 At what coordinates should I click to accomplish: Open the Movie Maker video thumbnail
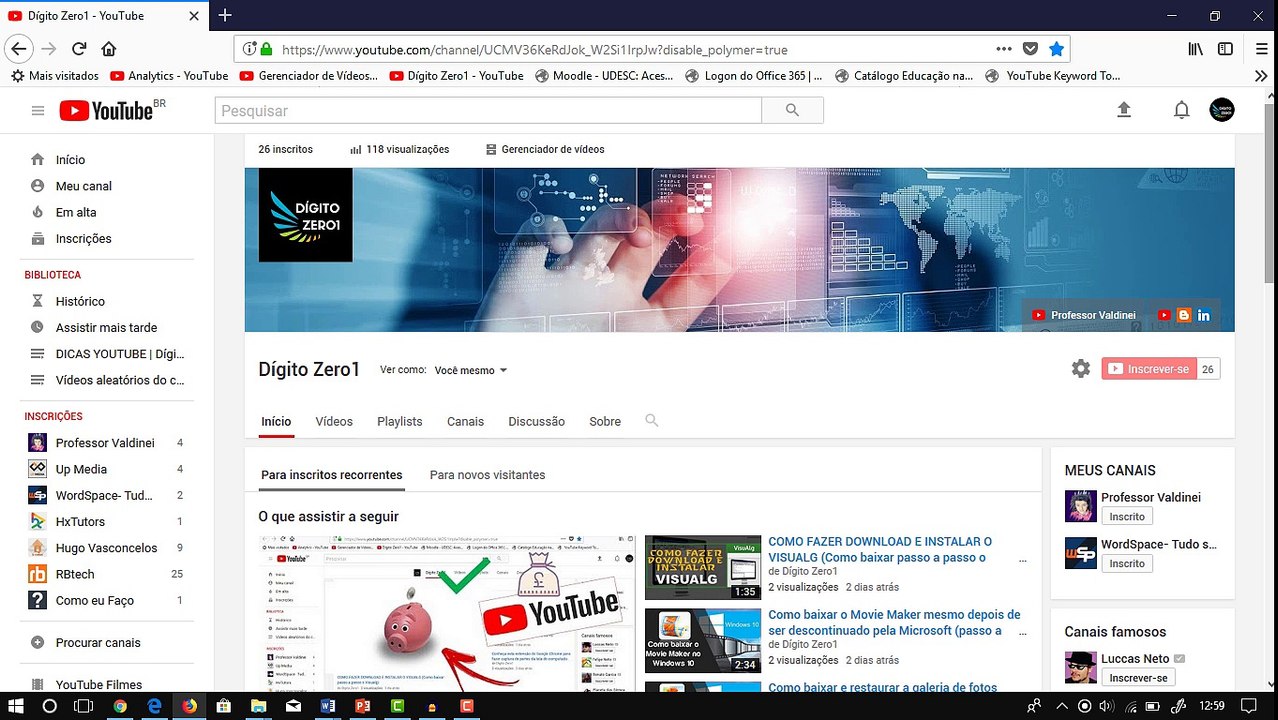pos(703,641)
